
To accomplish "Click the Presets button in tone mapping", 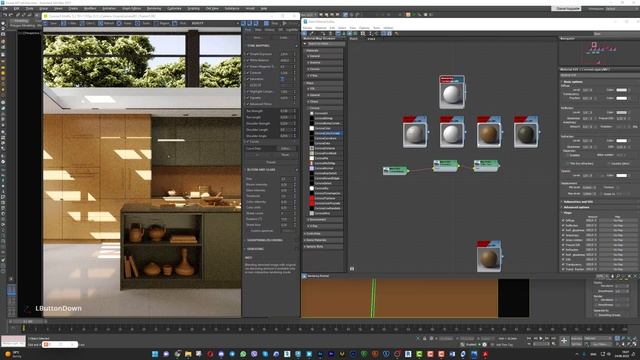I will (271, 162).
